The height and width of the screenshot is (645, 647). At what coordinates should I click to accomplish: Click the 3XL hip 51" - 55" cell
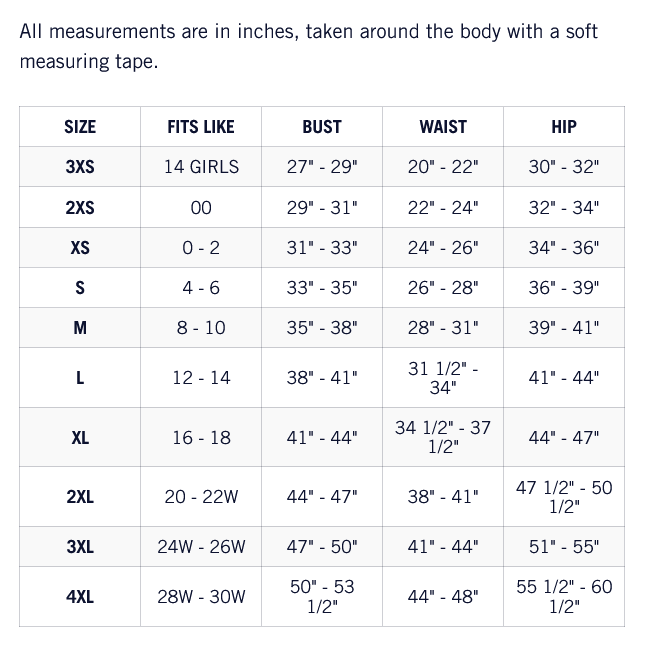564,547
